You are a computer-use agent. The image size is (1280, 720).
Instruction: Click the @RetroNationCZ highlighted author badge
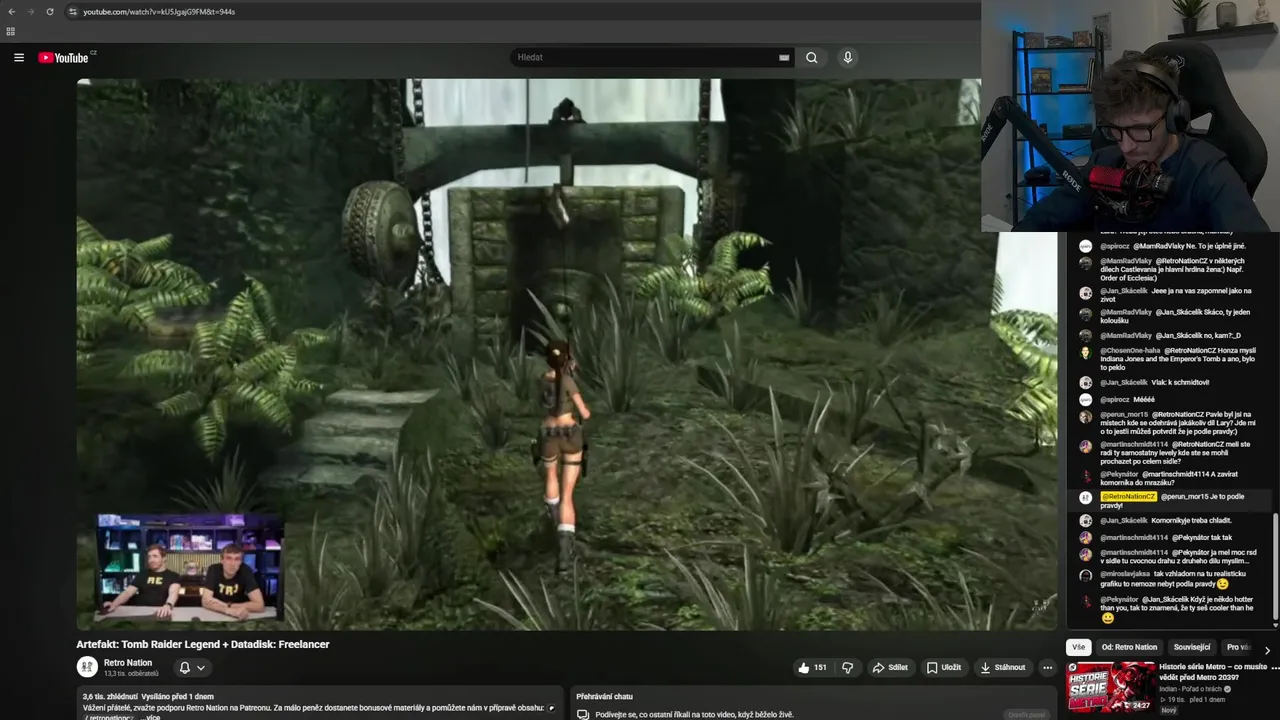pos(1128,496)
